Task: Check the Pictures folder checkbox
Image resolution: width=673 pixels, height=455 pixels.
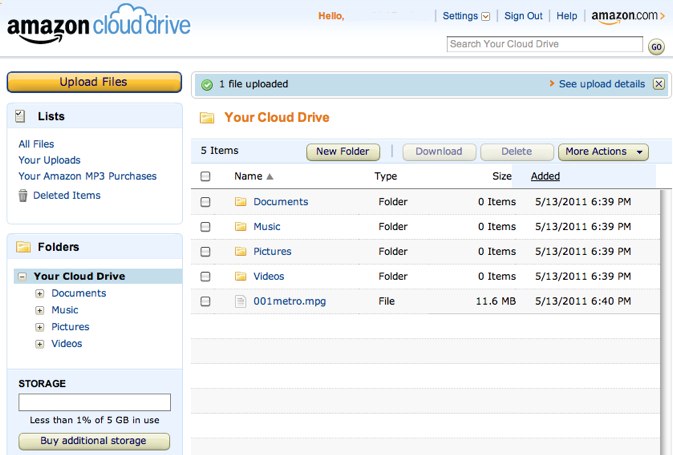Action: [x=206, y=251]
